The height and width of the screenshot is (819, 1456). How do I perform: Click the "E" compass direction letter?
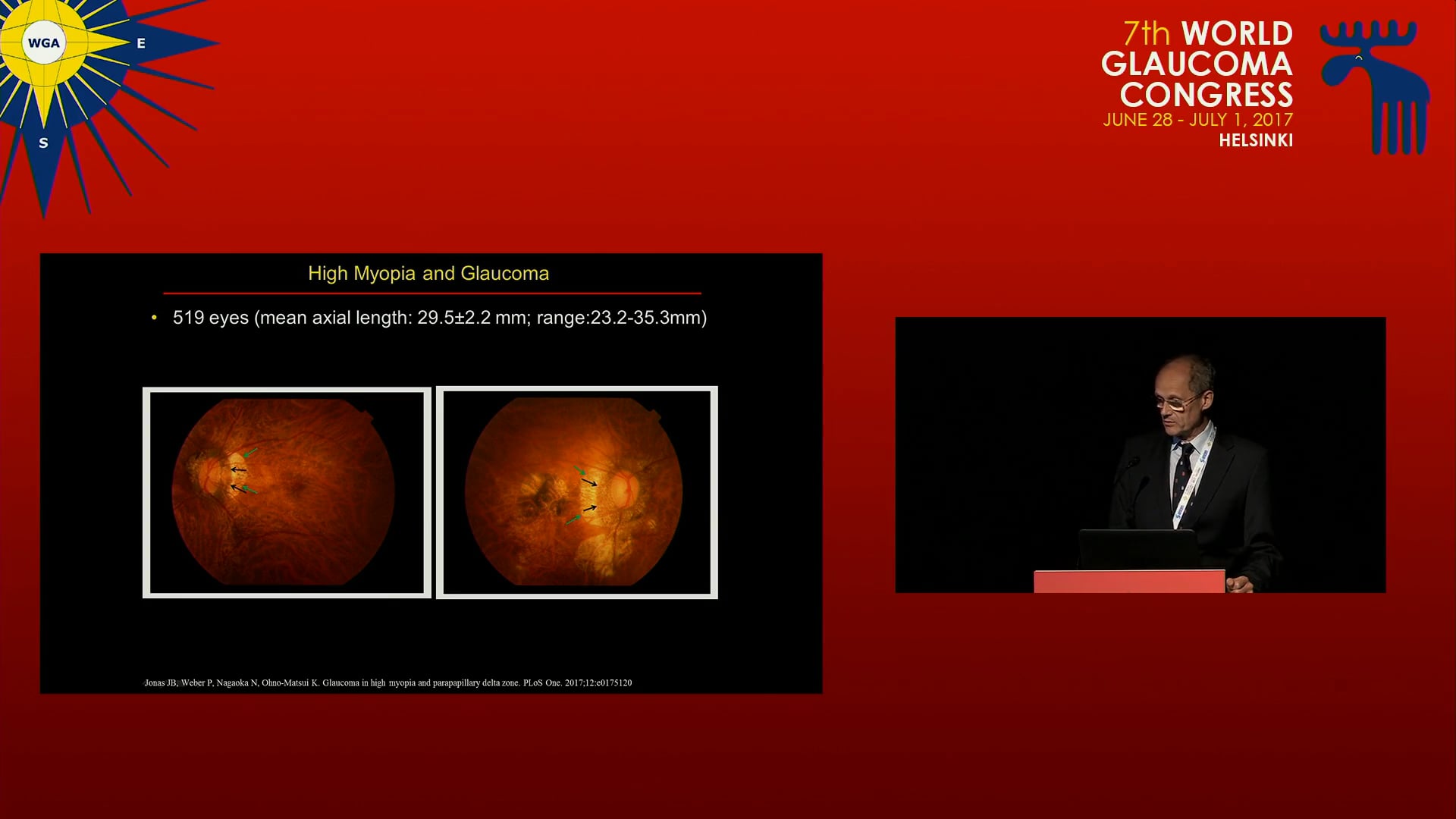(x=141, y=44)
